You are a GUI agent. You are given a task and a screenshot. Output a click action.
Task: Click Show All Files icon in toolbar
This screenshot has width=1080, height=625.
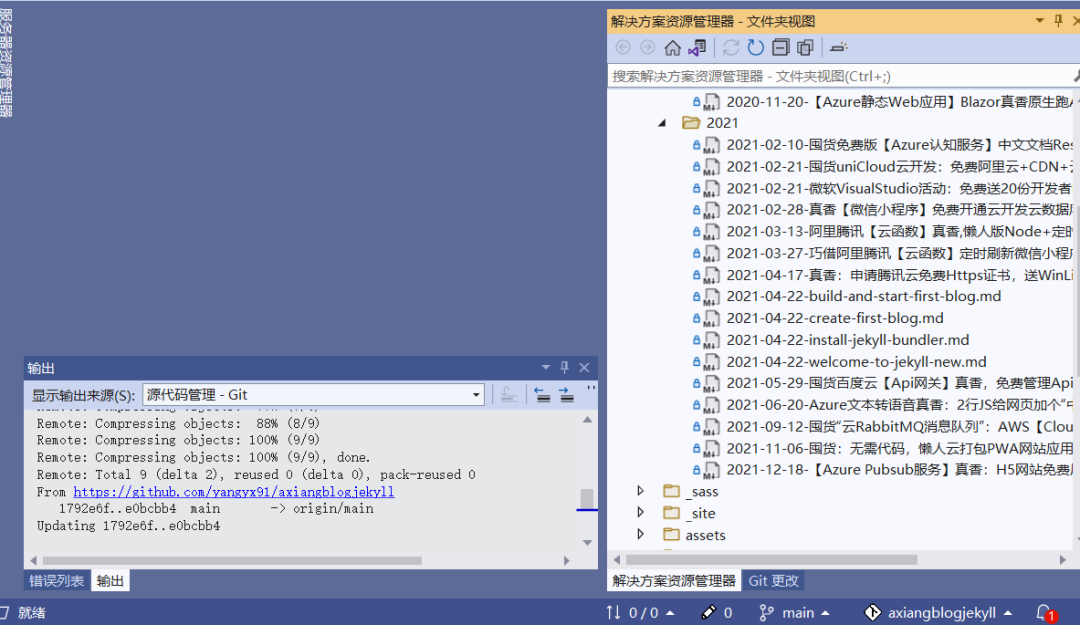pyautogui.click(x=805, y=48)
